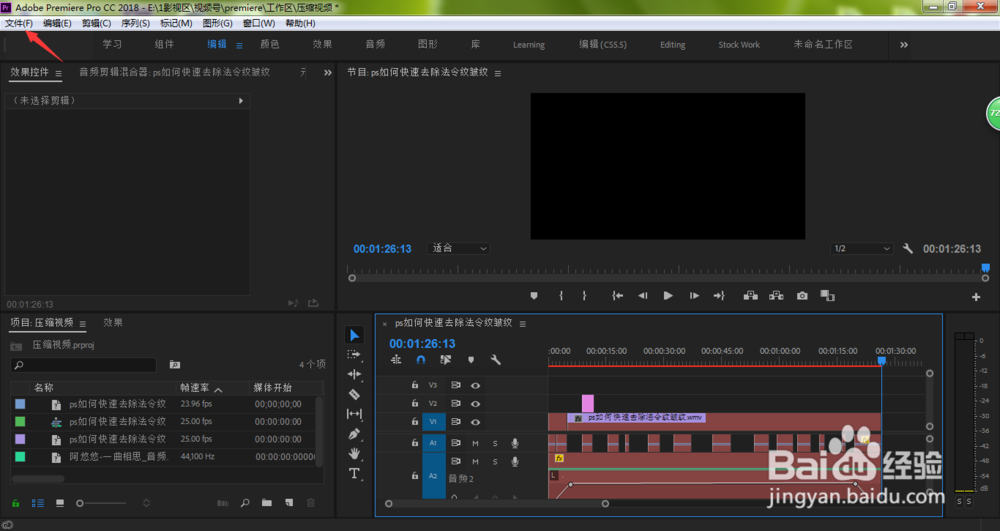Open timeline display settings wrench
This screenshot has height=531, width=1000.
(x=496, y=360)
